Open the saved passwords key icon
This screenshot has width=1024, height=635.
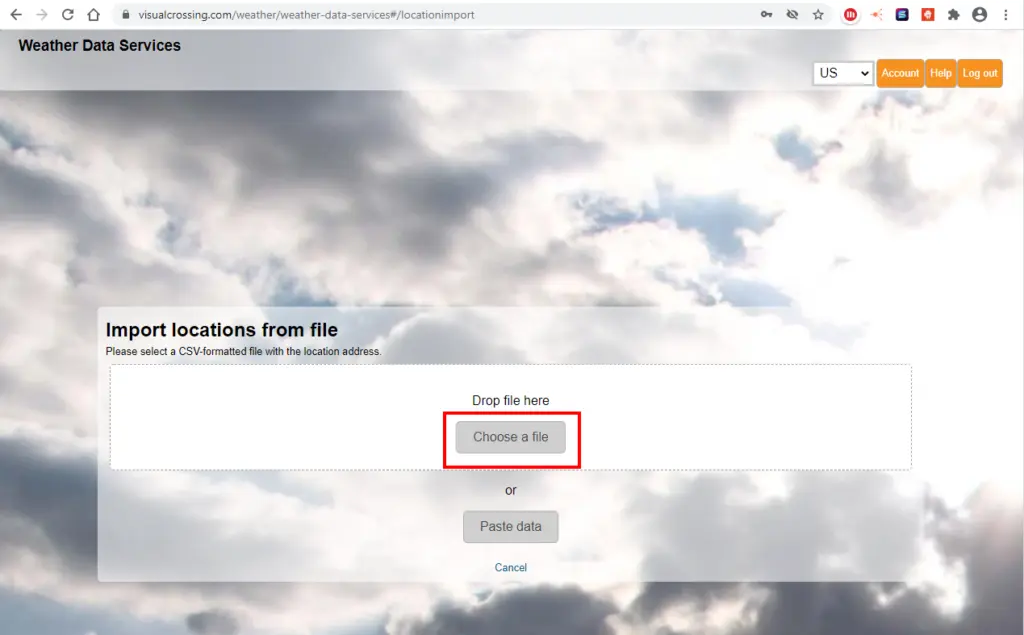point(766,15)
